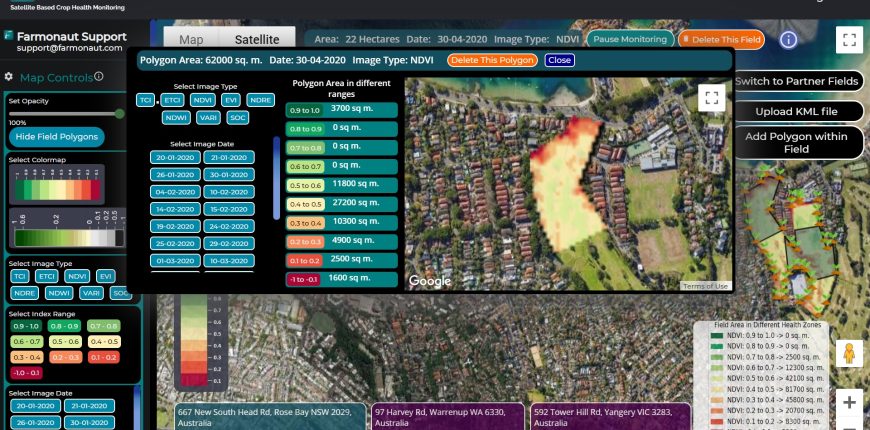Viewport: 870px width, 430px height.
Task: Open the 667 New South Head Rd field card
Action: 271,417
